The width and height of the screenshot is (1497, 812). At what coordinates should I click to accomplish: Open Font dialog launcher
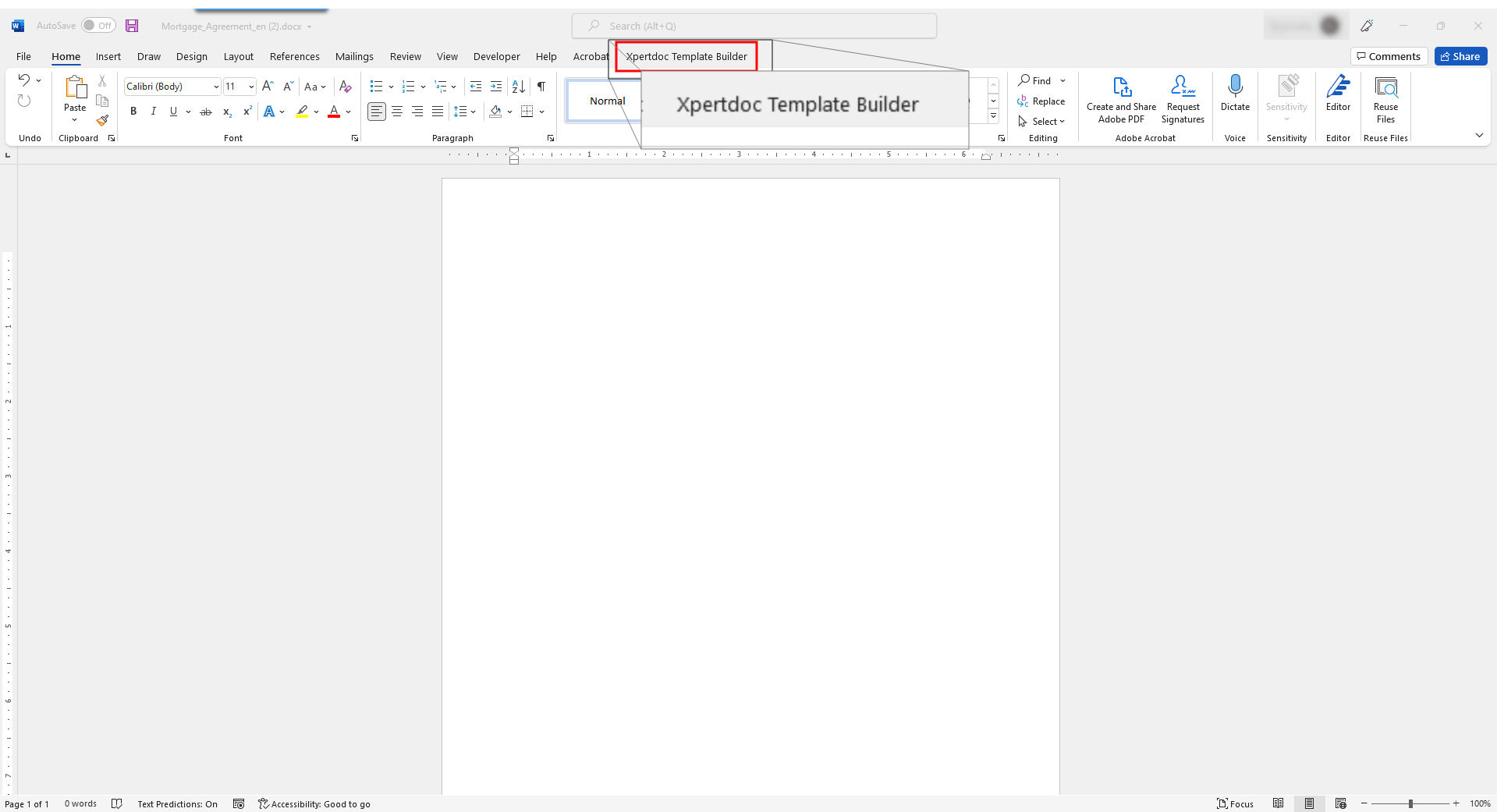point(355,138)
